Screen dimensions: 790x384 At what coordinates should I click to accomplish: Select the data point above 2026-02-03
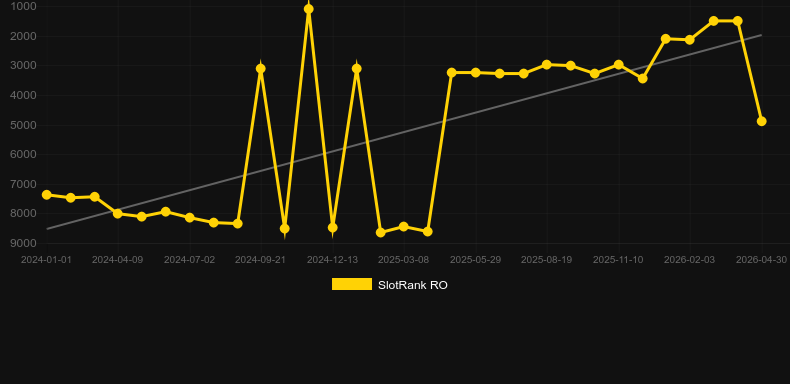pos(690,40)
